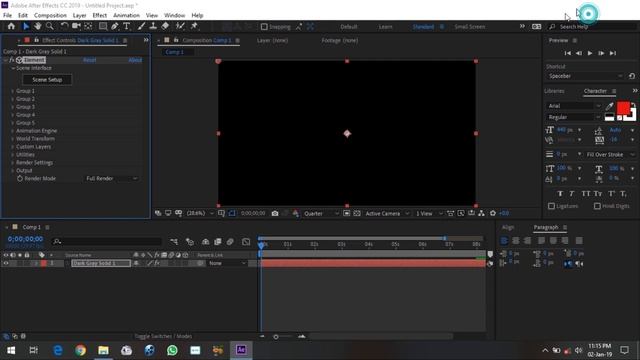Enable the Hindi Digits checkbox
The height and width of the screenshot is (360, 640).
pyautogui.click(x=597, y=206)
